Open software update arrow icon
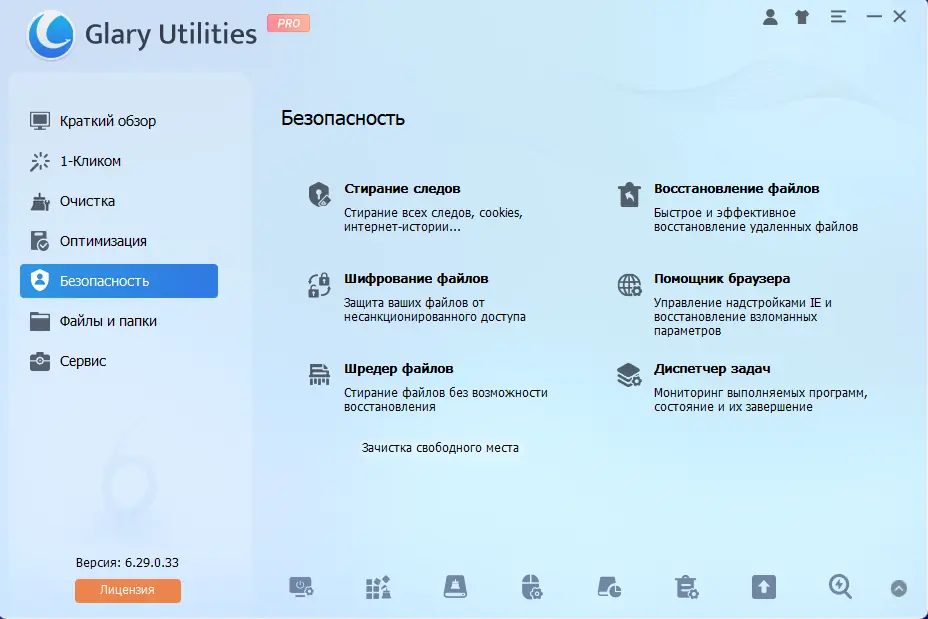 click(x=763, y=587)
